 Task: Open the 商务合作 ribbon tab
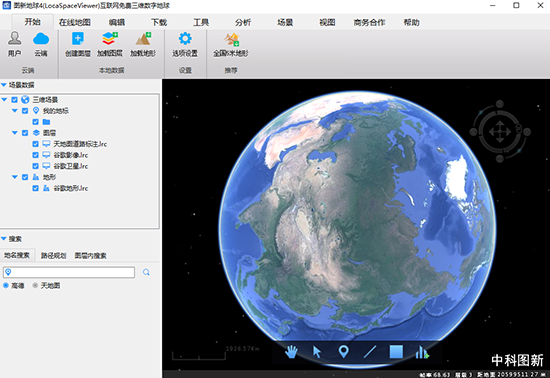(369, 22)
